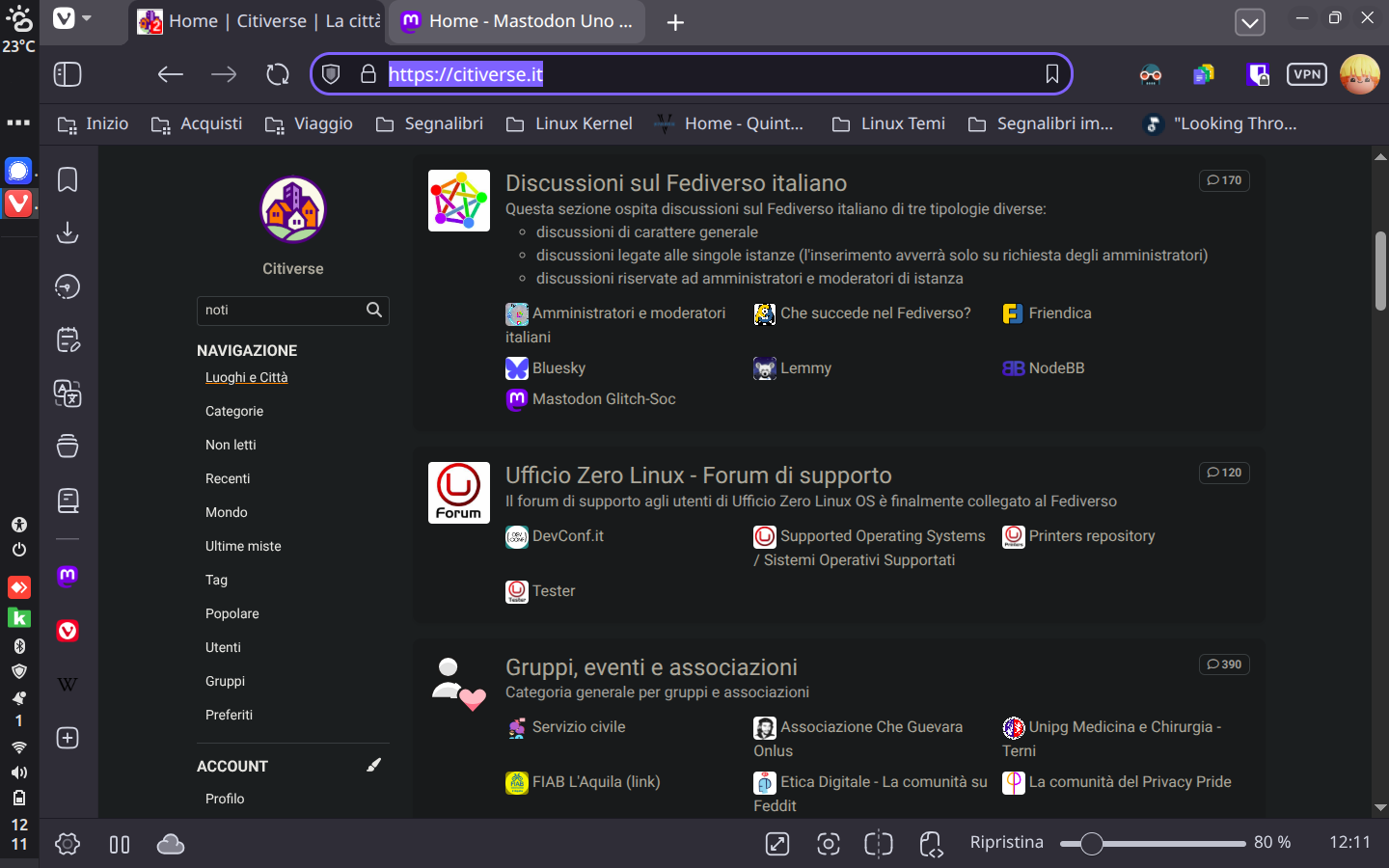1389x868 pixels.
Task: Open the tracker shield icon in address bar
Action: tap(331, 74)
